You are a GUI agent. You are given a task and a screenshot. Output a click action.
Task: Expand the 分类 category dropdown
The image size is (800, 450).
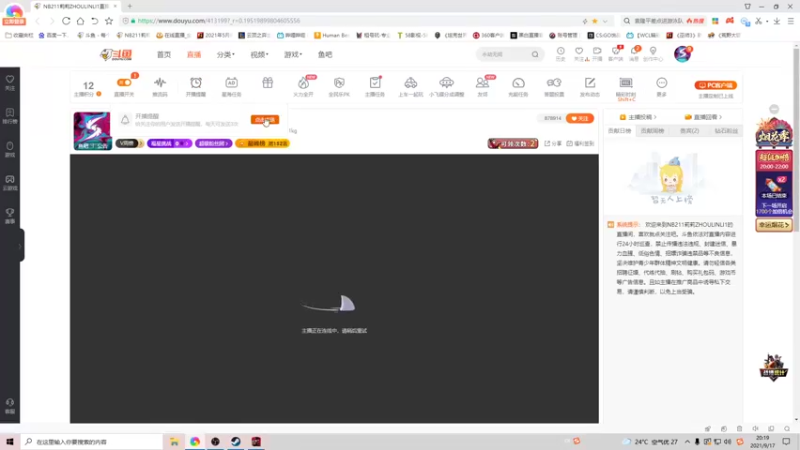226,55
